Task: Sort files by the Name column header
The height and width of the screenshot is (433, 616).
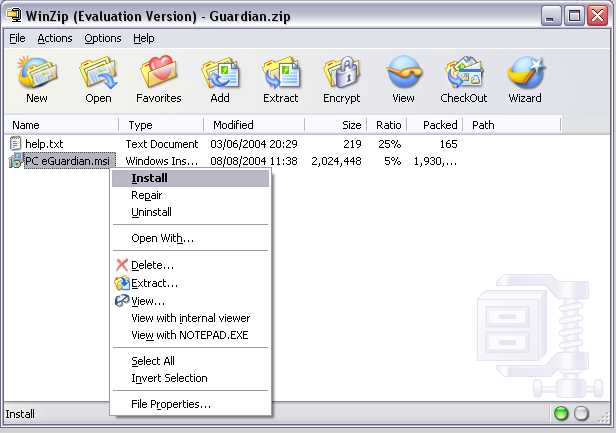Action: click(26, 125)
